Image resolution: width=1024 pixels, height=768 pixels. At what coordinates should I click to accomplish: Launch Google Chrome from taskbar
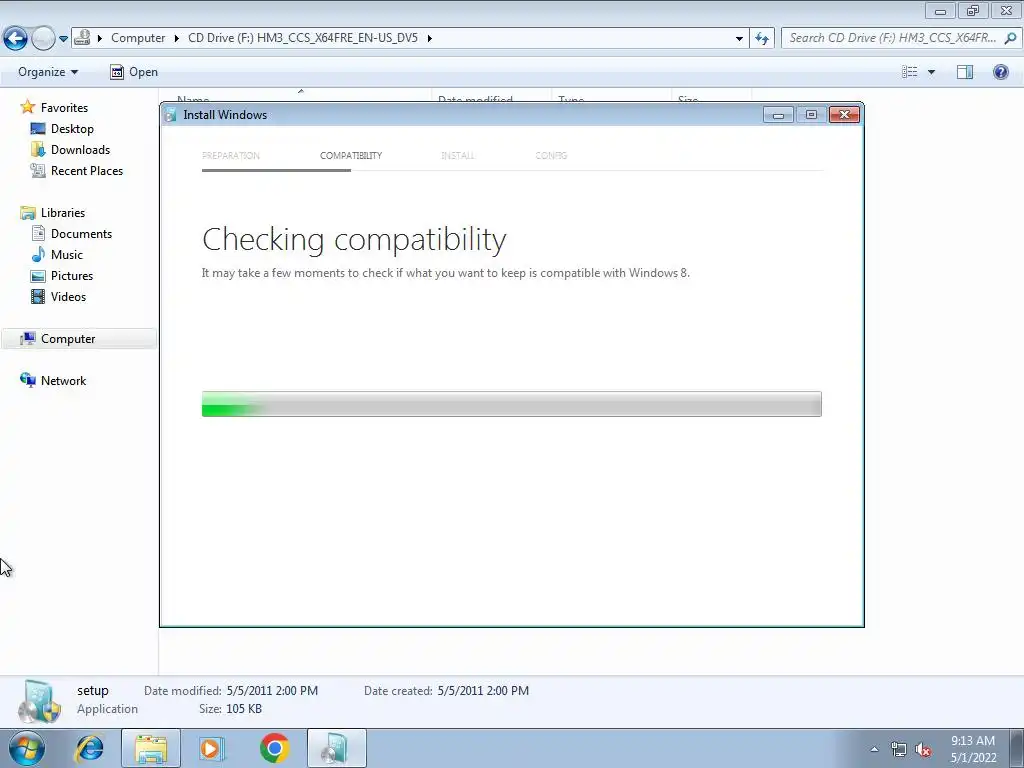pos(274,748)
